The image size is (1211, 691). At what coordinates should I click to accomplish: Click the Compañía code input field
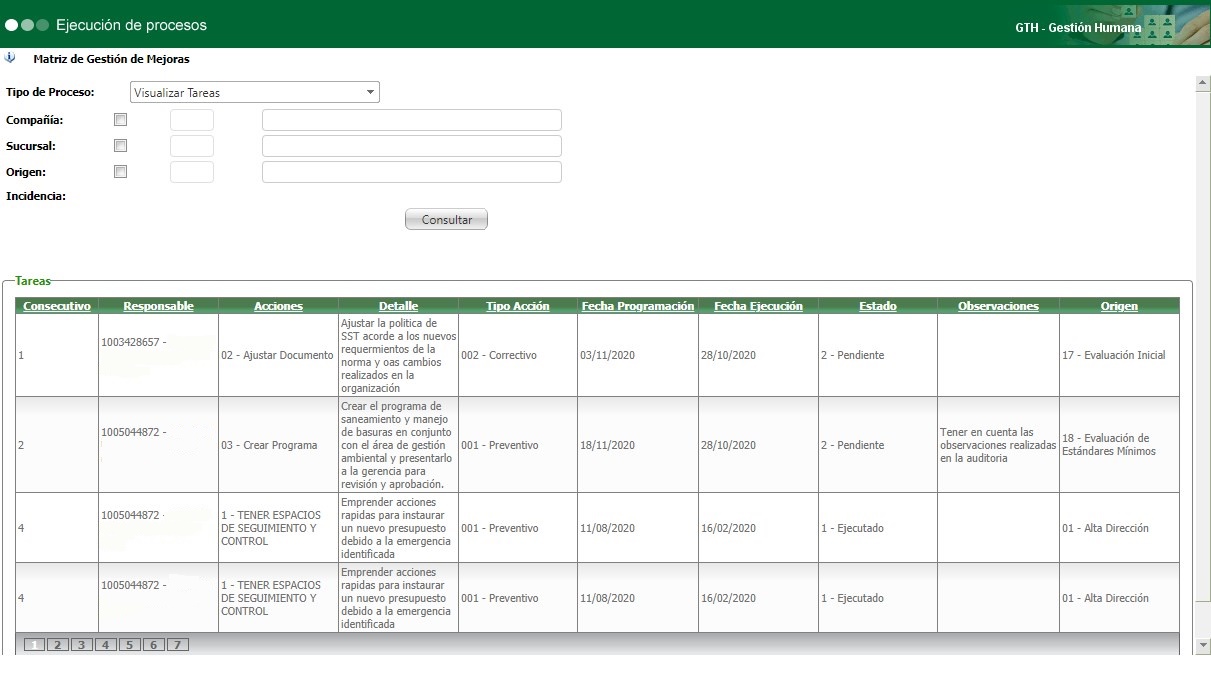click(192, 120)
